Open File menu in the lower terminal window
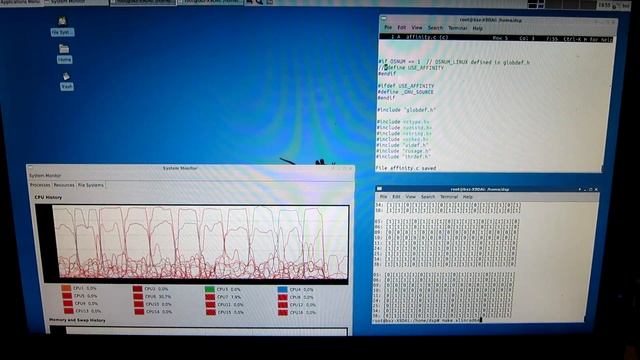640x360 pixels. tap(383, 196)
